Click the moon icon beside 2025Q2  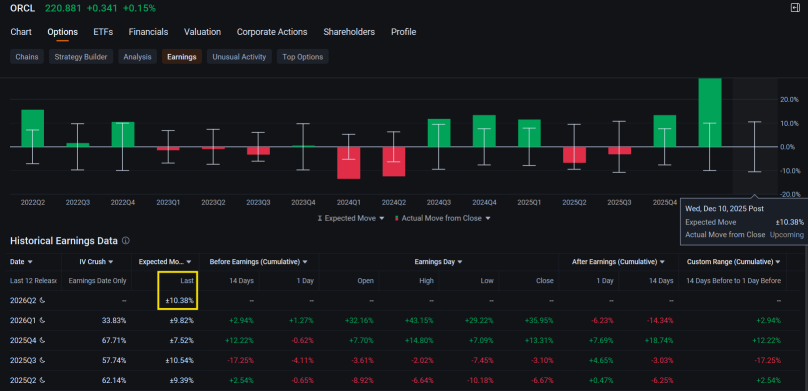pyautogui.click(x=42, y=381)
